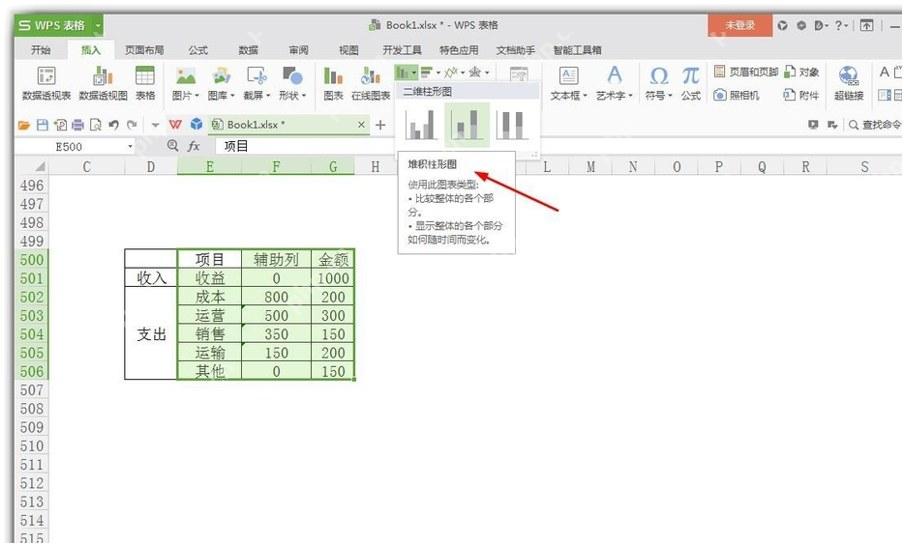Screen dimensions: 904x545
Task: Click the 照相机 camera tool
Action: pos(736,95)
